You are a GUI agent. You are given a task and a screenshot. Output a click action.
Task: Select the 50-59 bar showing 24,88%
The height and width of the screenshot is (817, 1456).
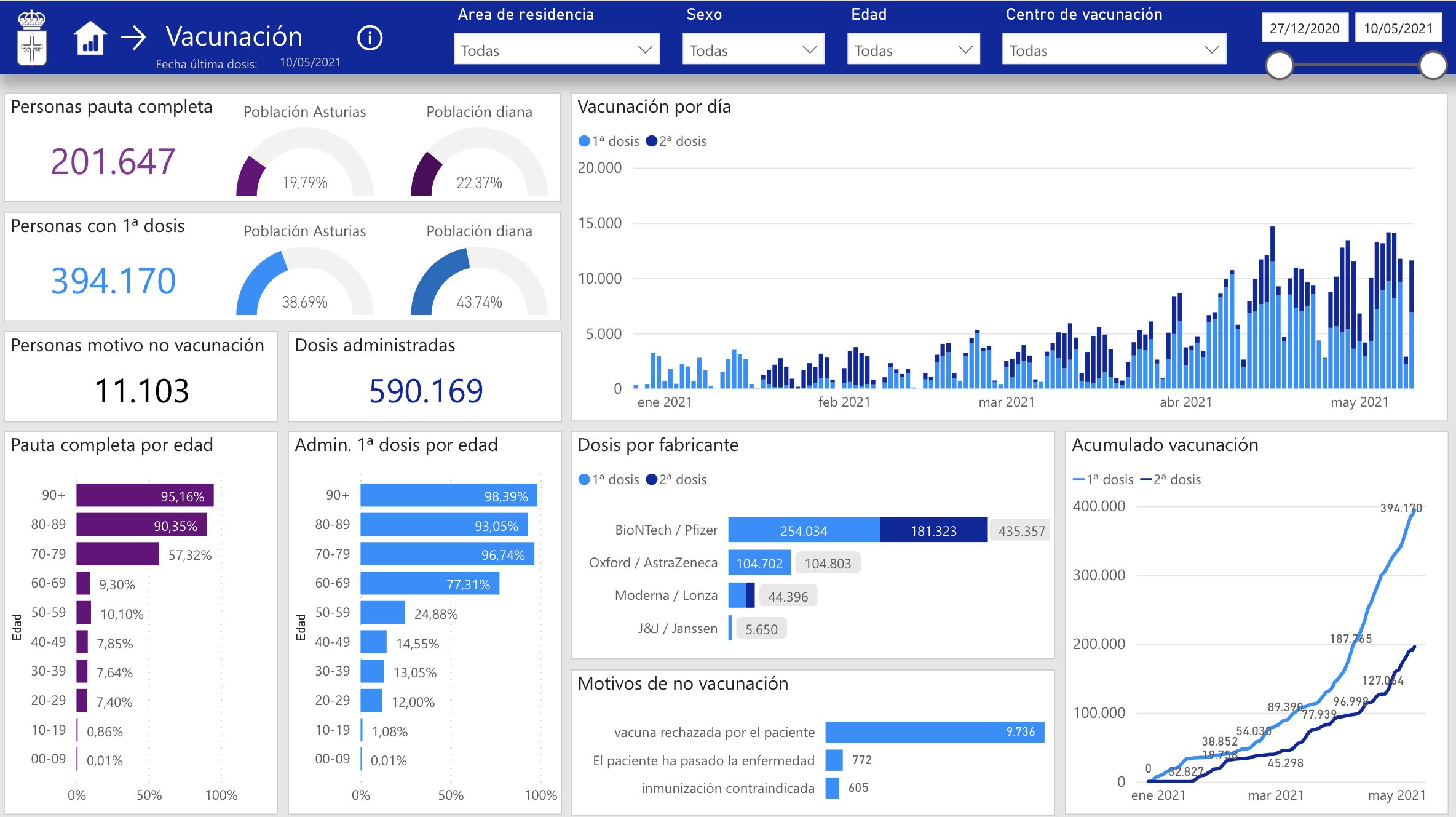coord(383,613)
